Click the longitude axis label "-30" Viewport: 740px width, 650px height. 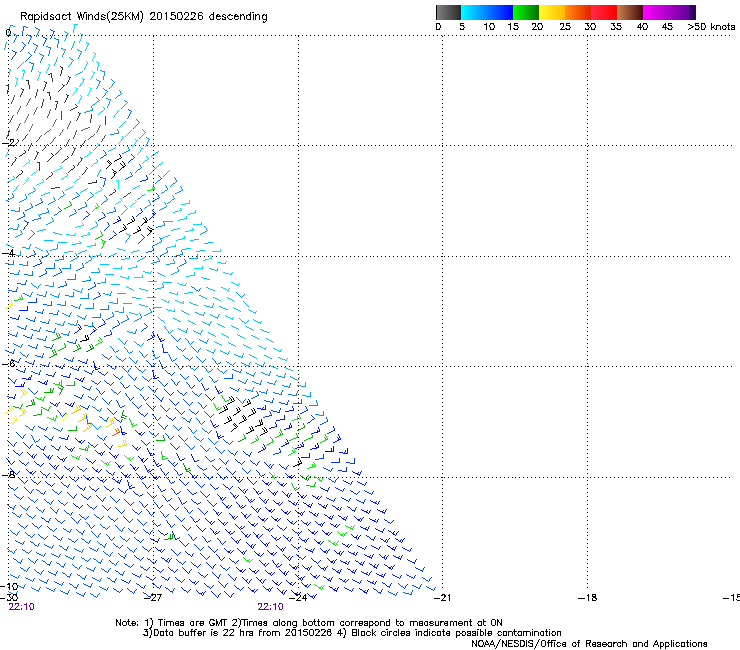(x=9, y=597)
